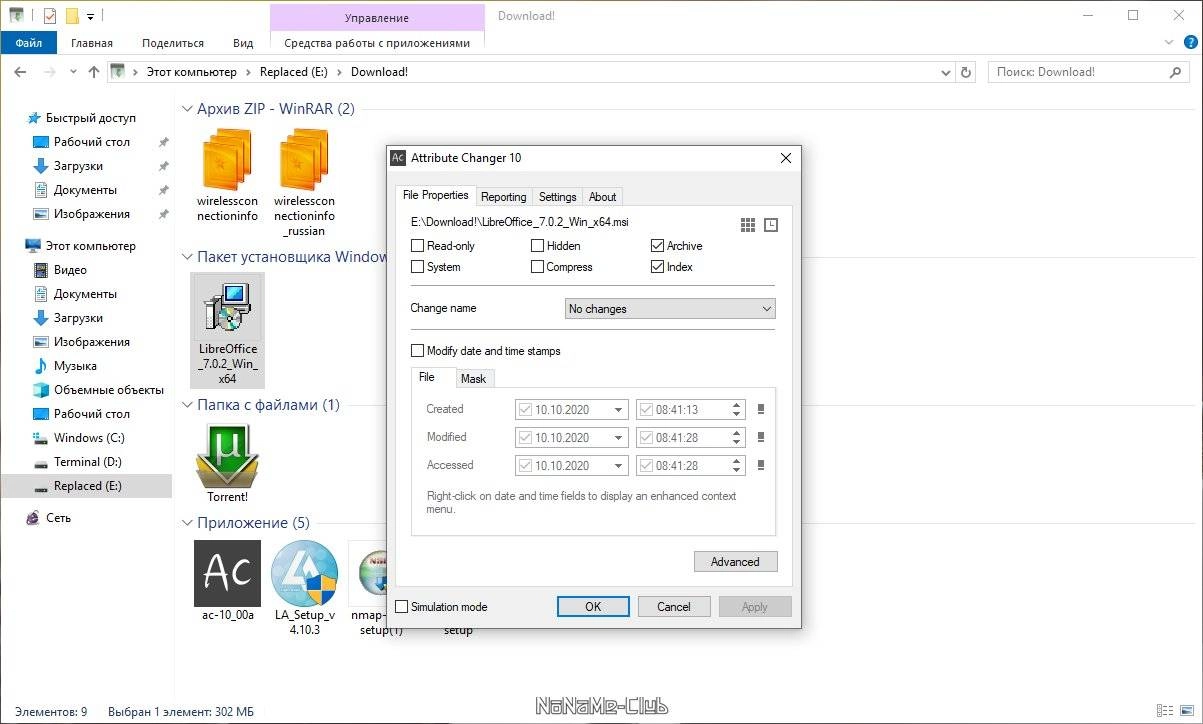The image size is (1203, 724).
Task: Click the Cancel button
Action: (x=674, y=607)
